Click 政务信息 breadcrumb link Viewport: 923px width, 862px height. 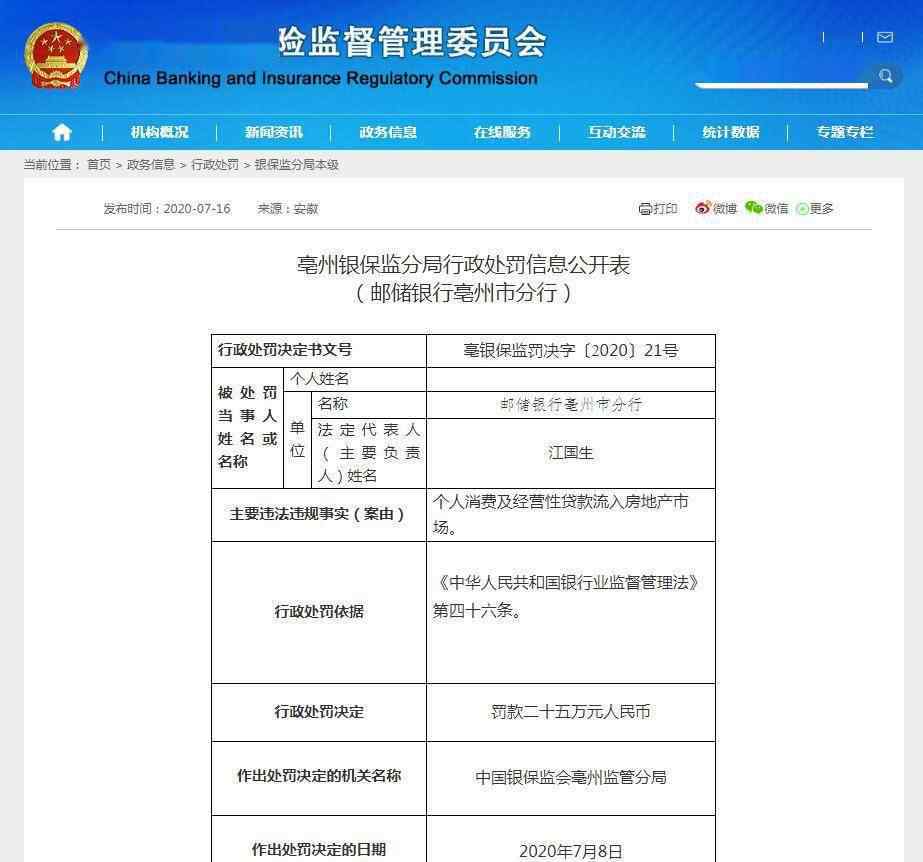151,165
